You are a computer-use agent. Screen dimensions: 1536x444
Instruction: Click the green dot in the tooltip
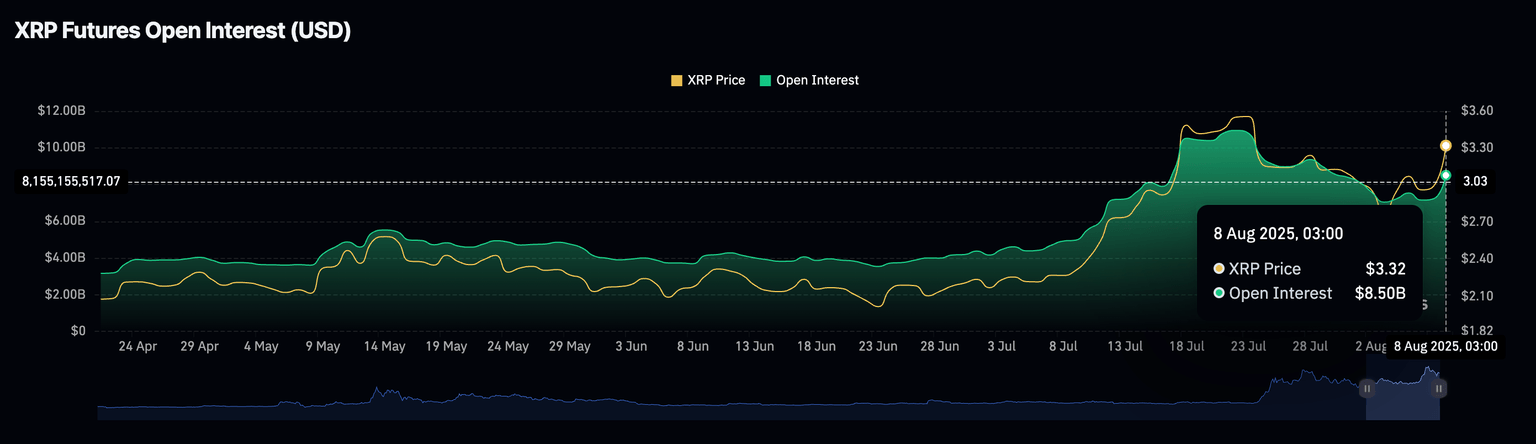tap(1219, 294)
